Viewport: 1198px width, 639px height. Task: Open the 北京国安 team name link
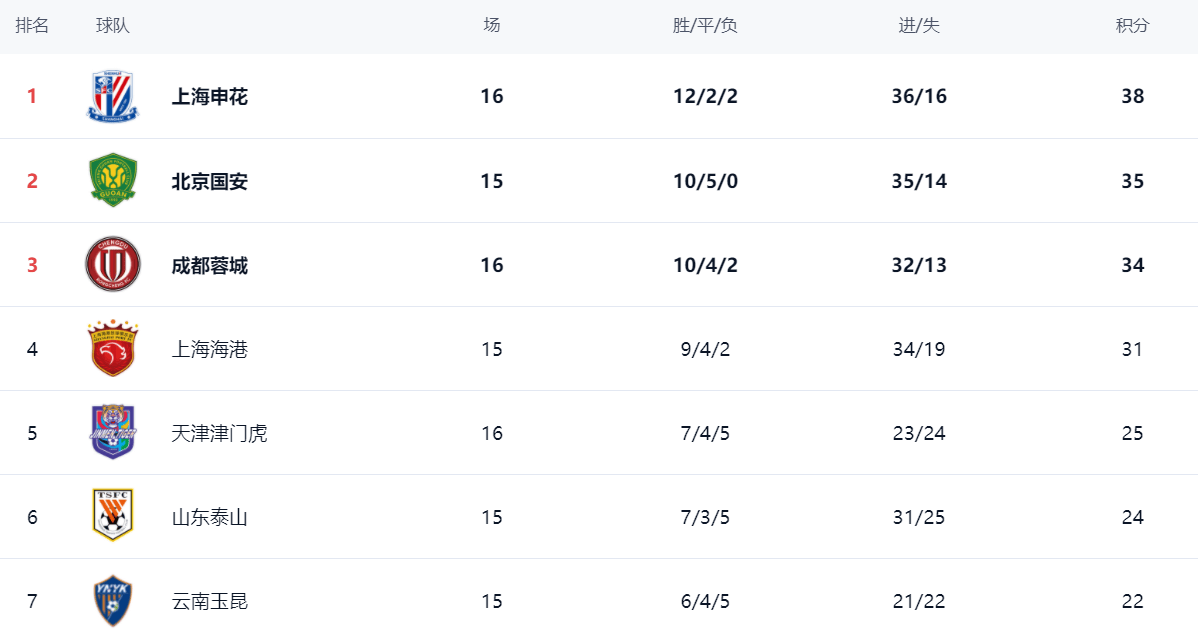[x=210, y=181]
